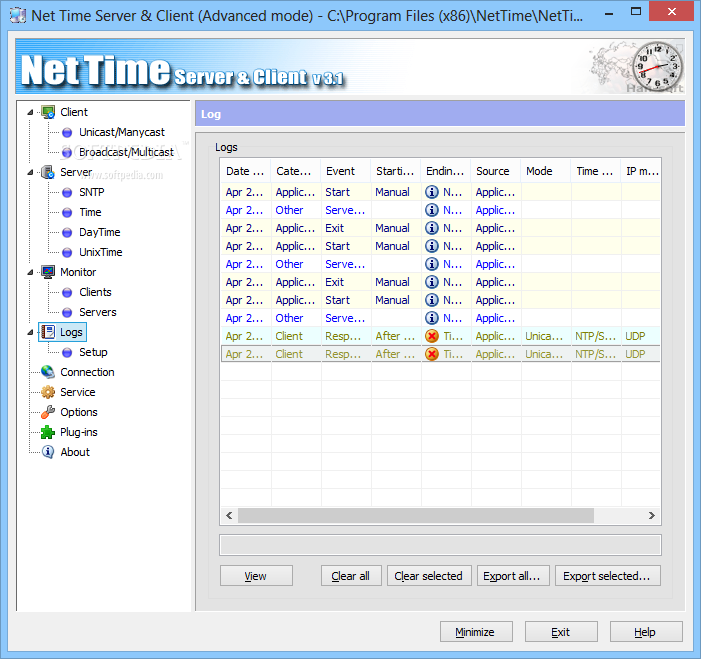The image size is (701, 659).
Task: Click the Options wrench icon
Action: (x=48, y=412)
